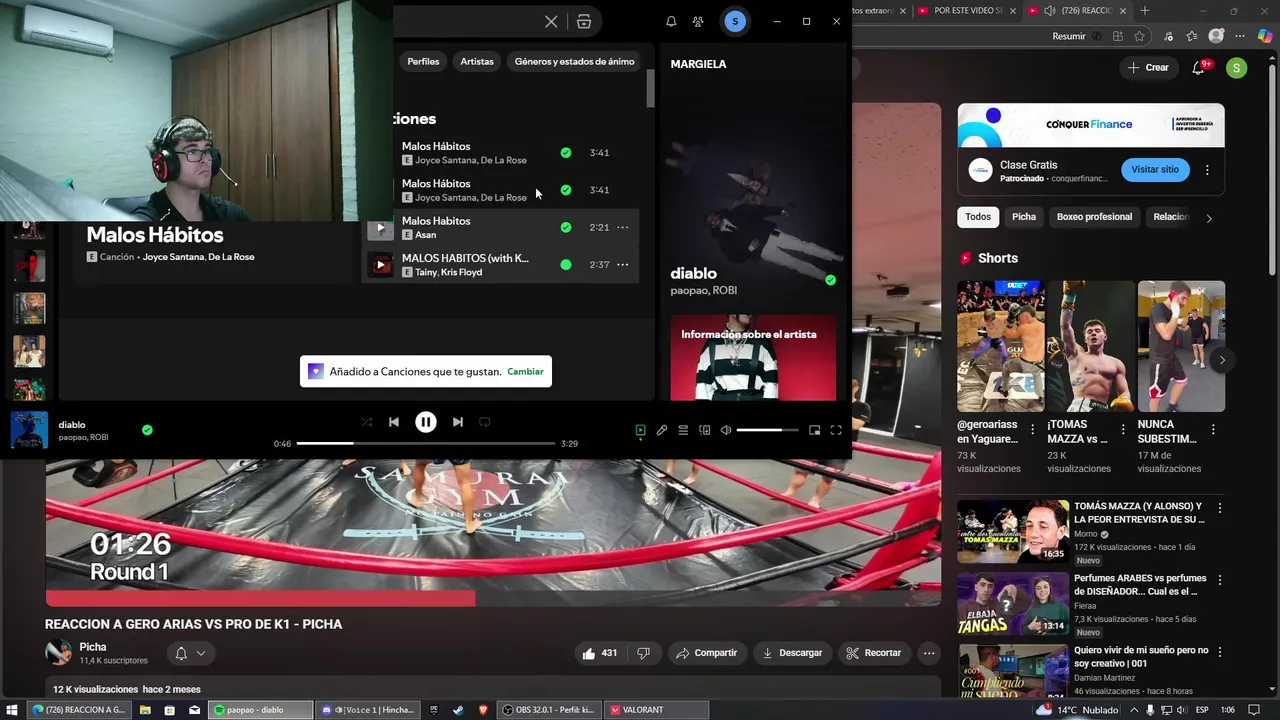Dislike the YouTube video
This screenshot has width=1280, height=720.
(643, 653)
